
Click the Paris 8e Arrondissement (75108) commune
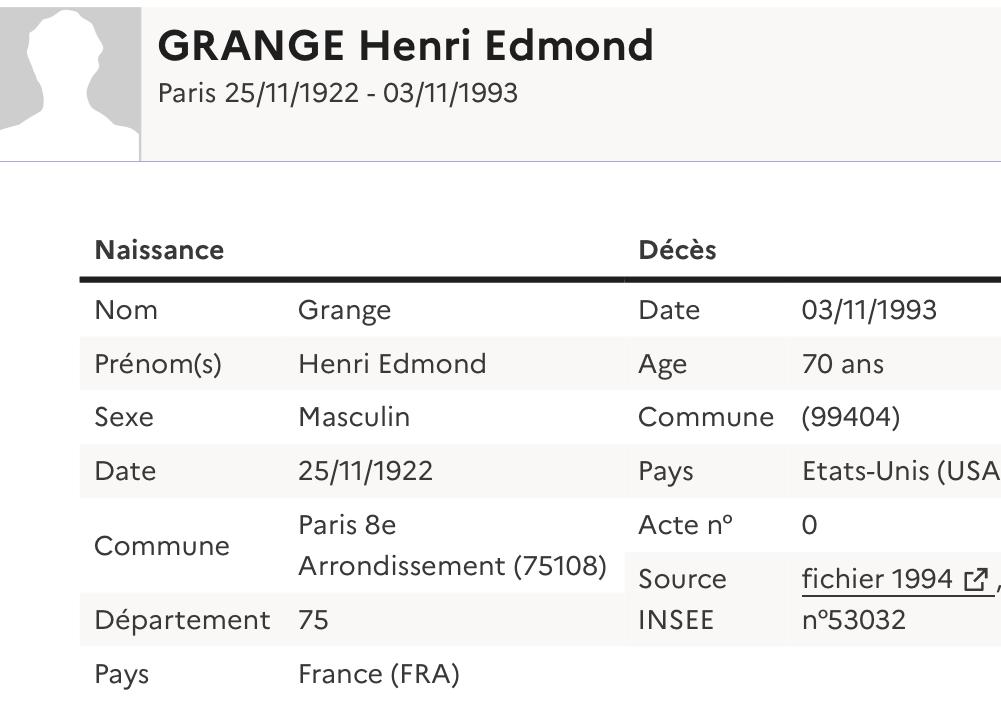[452, 546]
